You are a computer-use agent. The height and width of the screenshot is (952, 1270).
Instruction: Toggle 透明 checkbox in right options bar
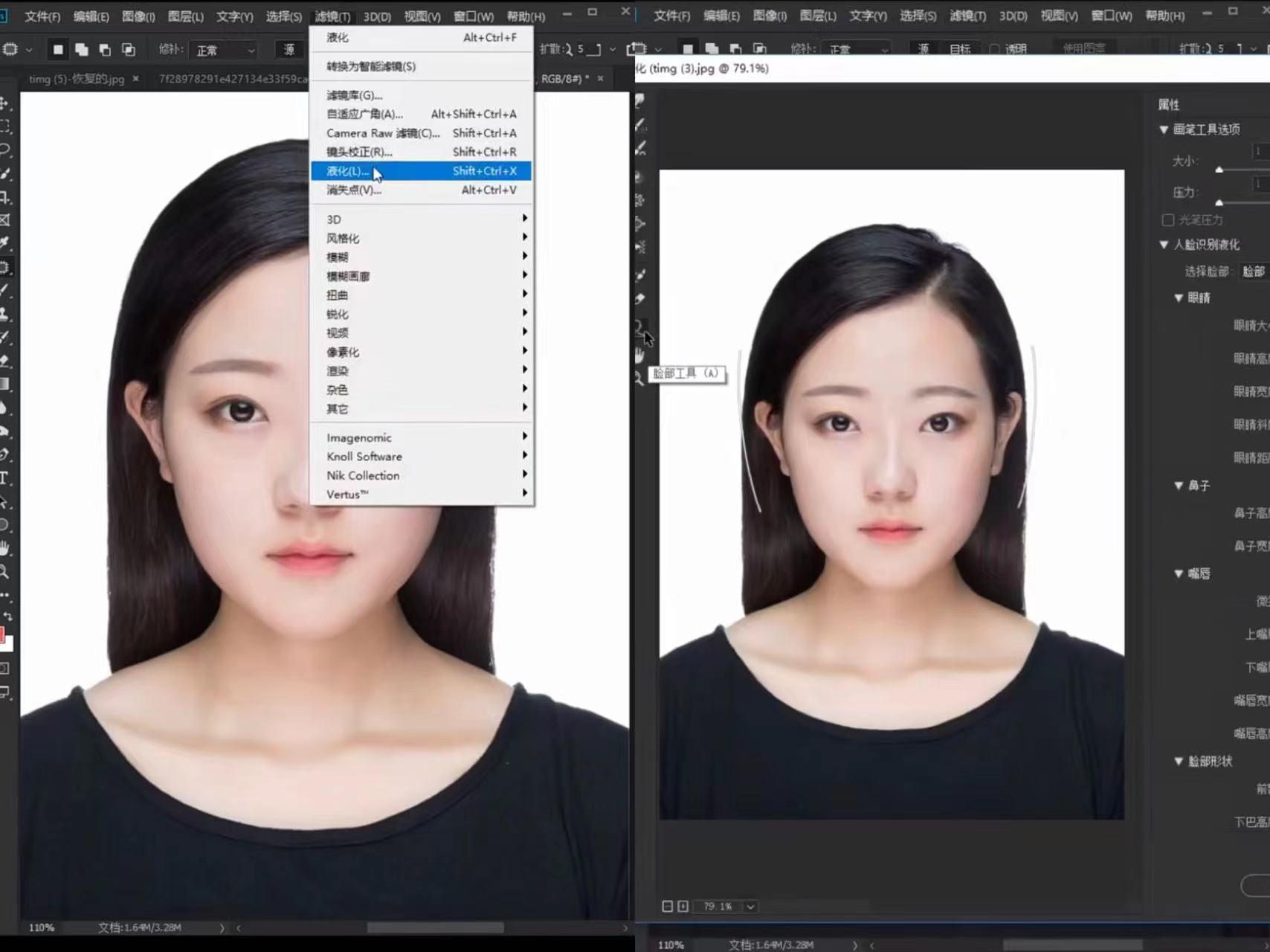coord(994,49)
